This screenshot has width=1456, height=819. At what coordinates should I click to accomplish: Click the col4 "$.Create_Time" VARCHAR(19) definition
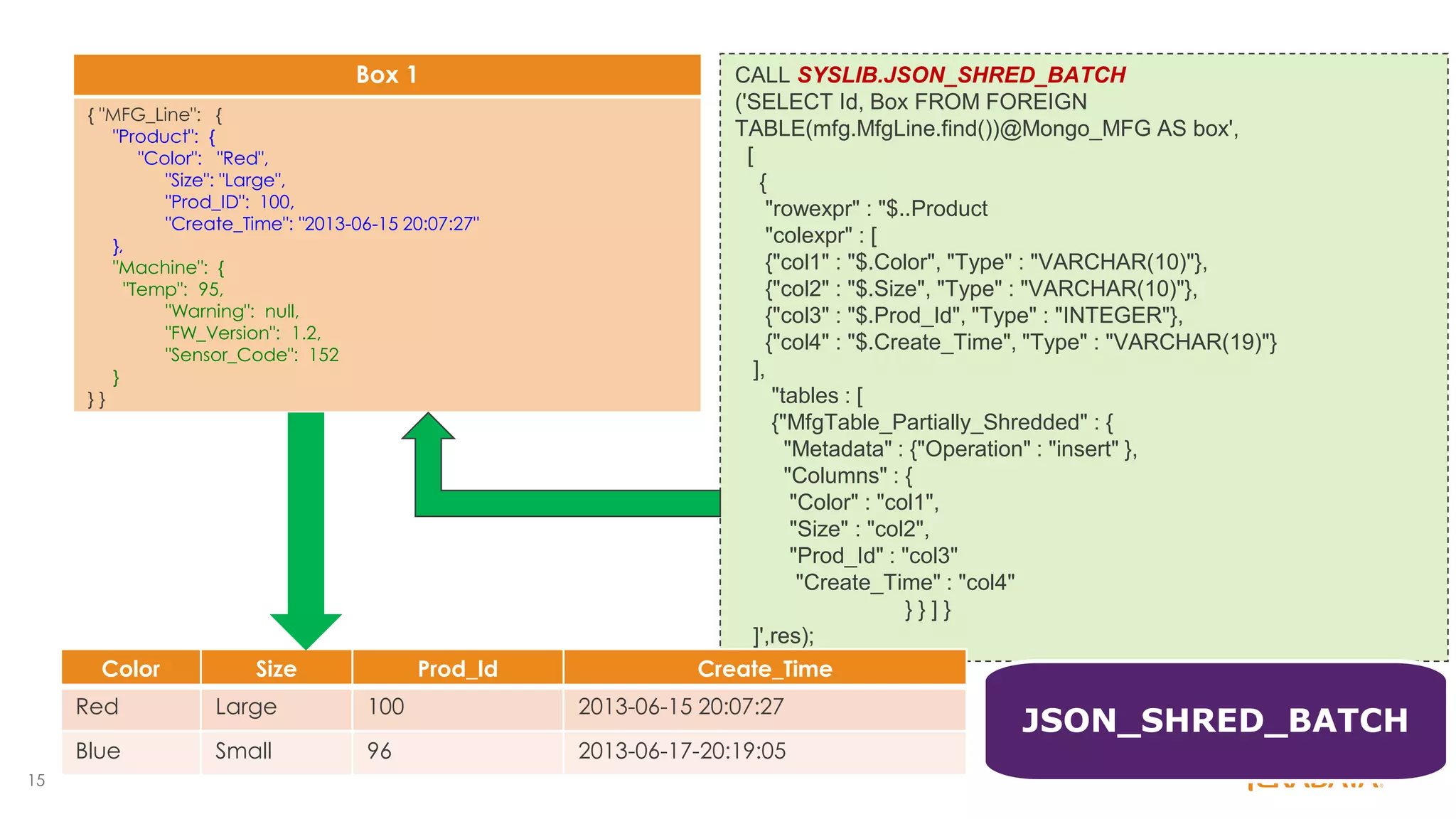(x=1021, y=342)
